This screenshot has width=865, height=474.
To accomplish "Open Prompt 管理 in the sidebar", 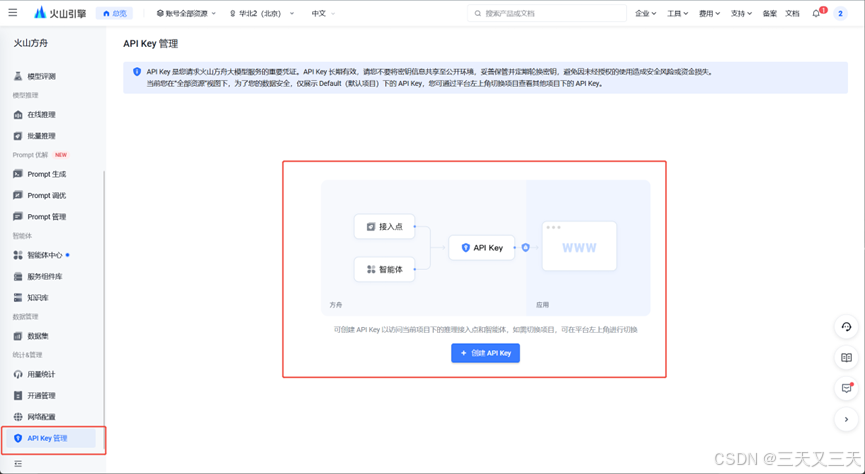I will 48,217.
